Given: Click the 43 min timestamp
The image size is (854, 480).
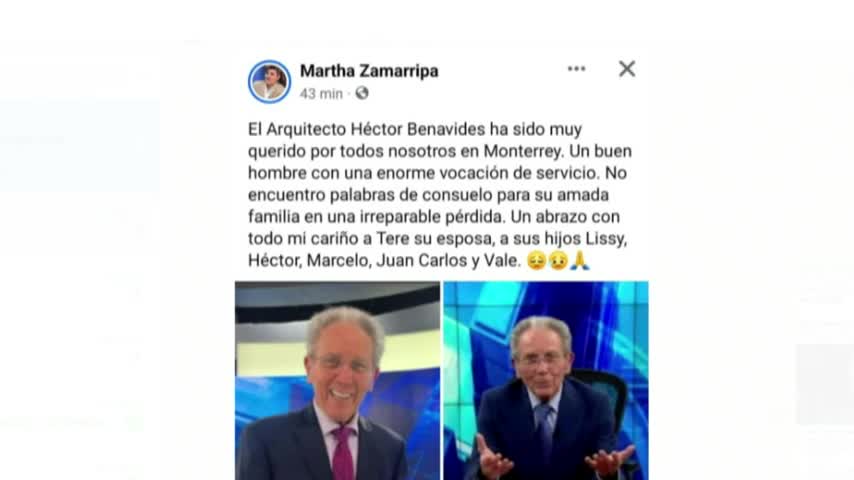Looking at the screenshot, I should [x=321, y=94].
